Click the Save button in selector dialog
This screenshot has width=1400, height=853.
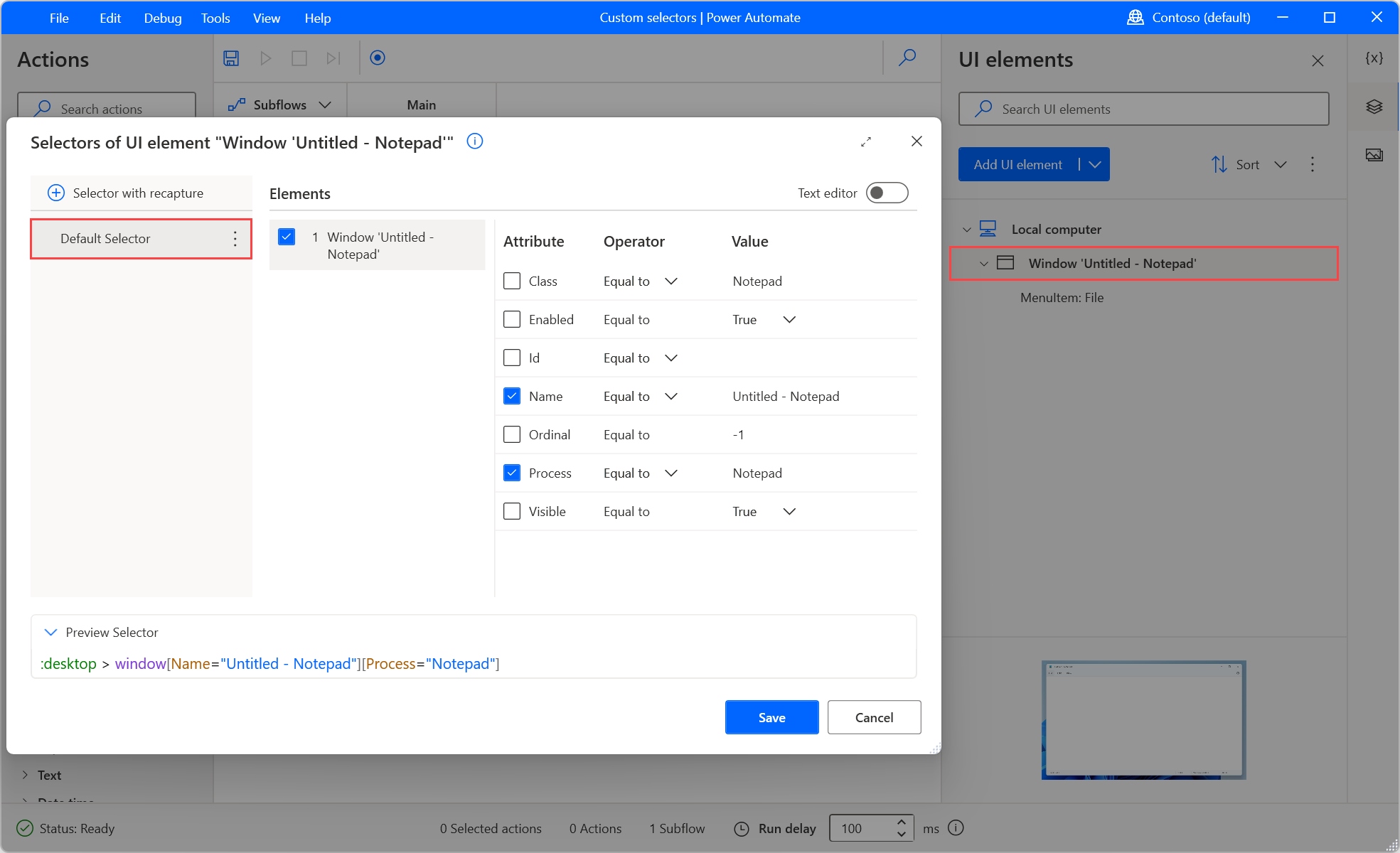point(772,717)
